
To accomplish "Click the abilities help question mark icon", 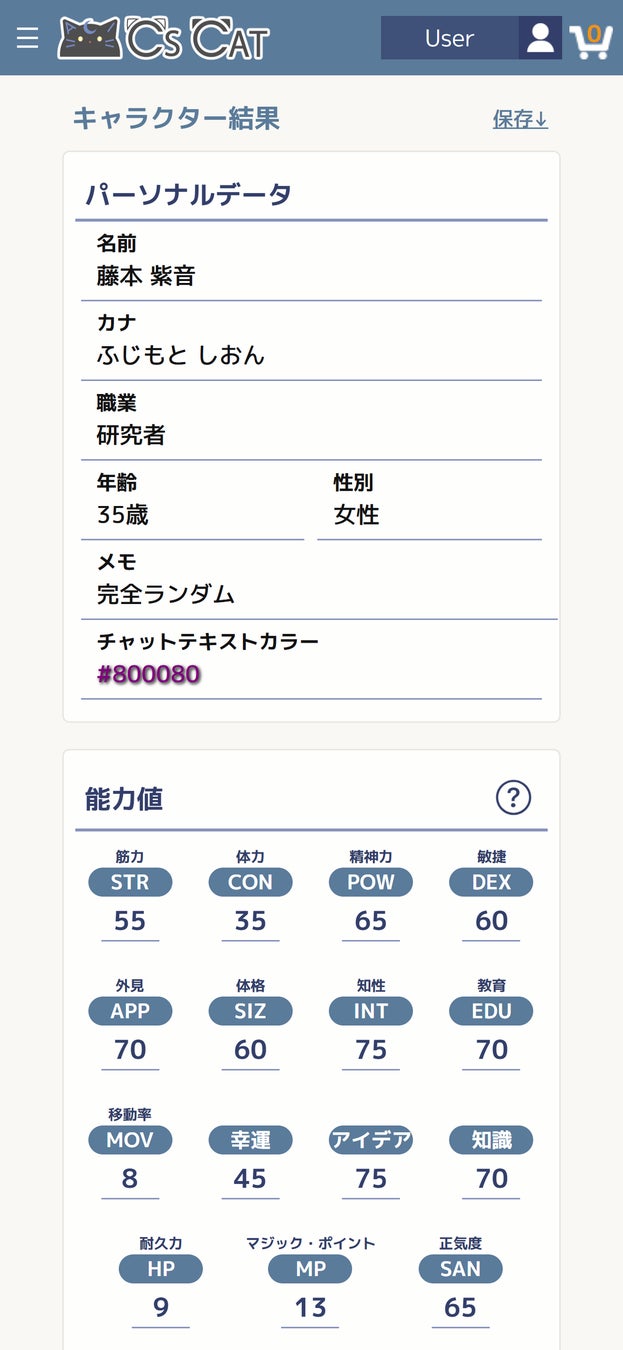I will coord(513,797).
